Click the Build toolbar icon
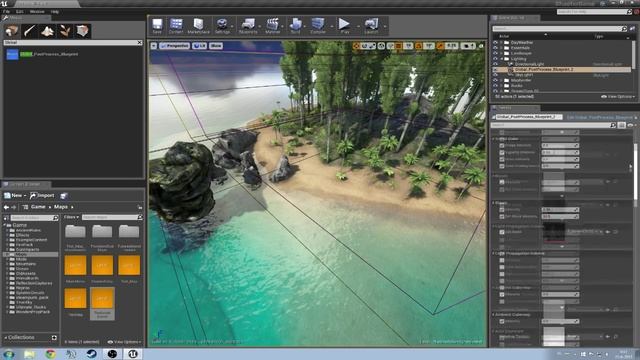 click(295, 26)
